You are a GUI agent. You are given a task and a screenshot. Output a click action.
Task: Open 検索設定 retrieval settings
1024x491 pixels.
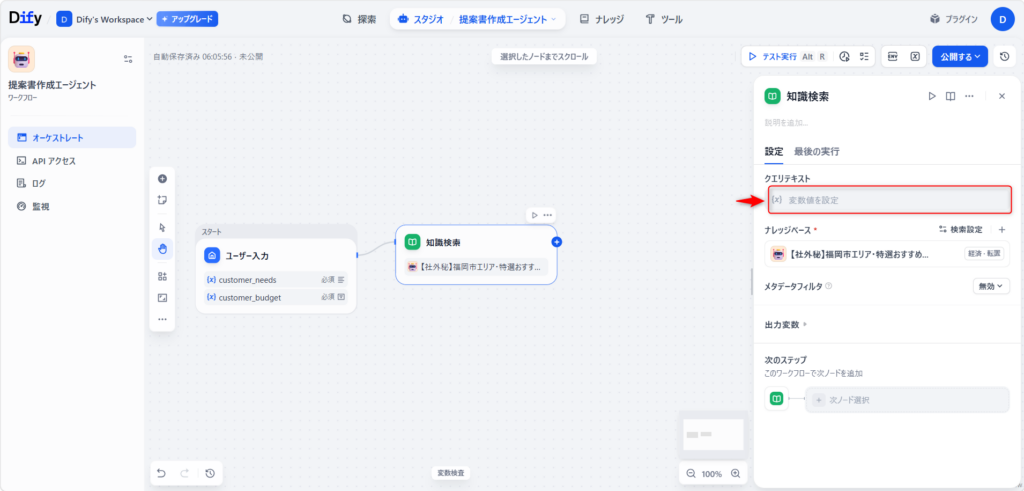[x=960, y=229]
